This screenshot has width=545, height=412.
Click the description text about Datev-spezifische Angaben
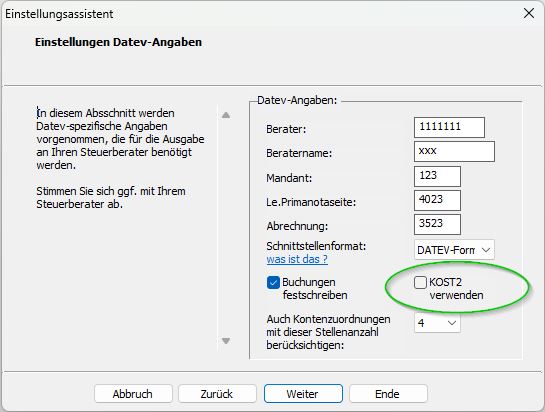tap(120, 139)
